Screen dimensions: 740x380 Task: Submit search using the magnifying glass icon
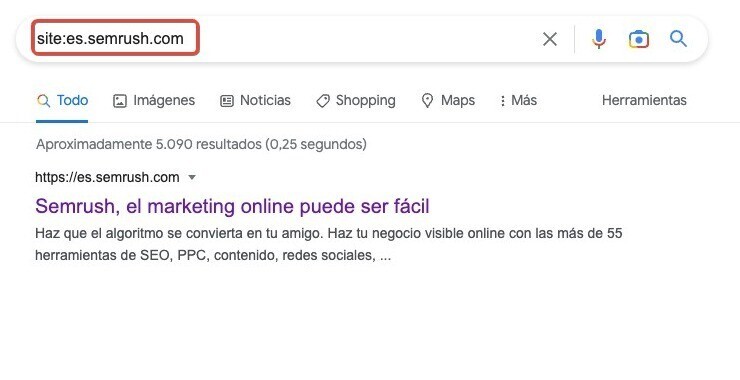coord(678,39)
